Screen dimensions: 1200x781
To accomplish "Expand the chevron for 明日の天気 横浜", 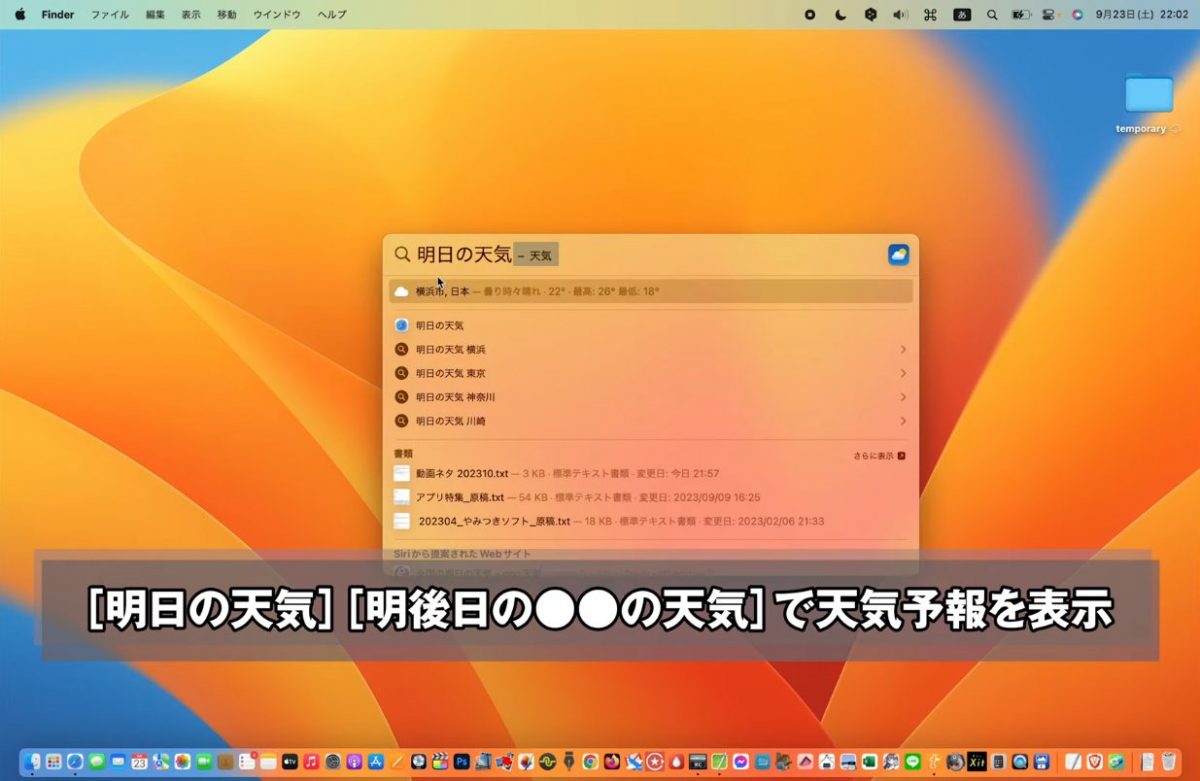I will coord(903,349).
